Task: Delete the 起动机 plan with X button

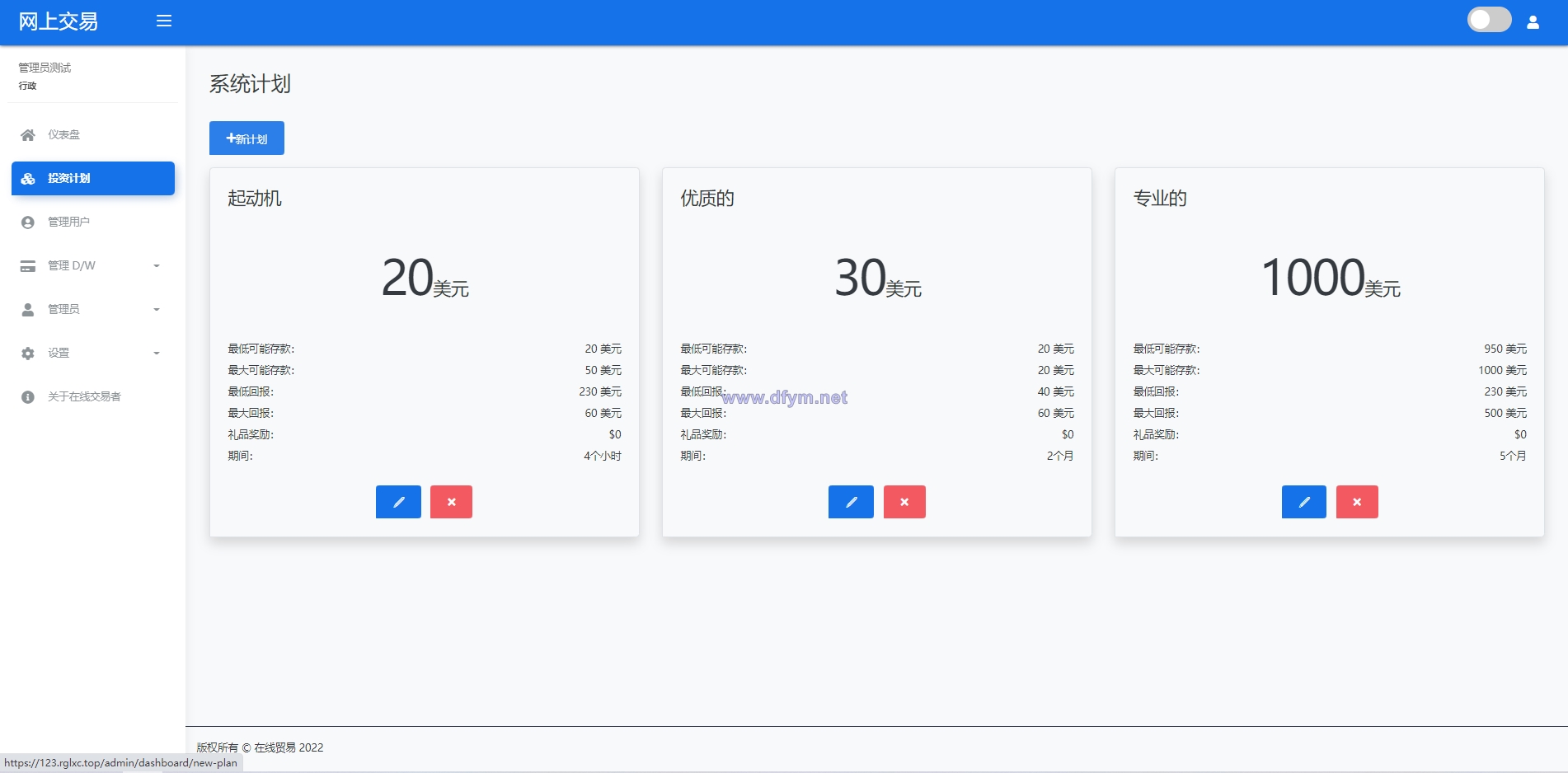Action: [451, 502]
